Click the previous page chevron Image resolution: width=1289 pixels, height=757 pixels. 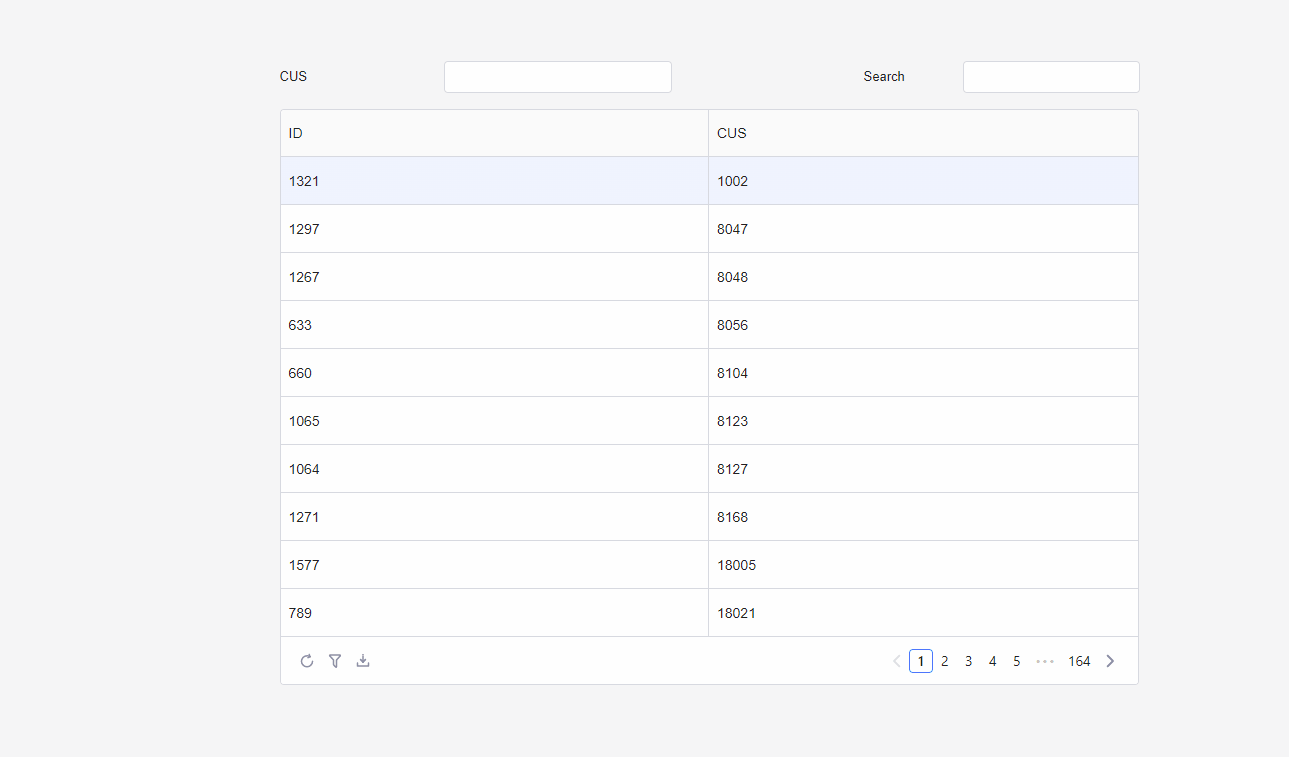pyautogui.click(x=896, y=661)
